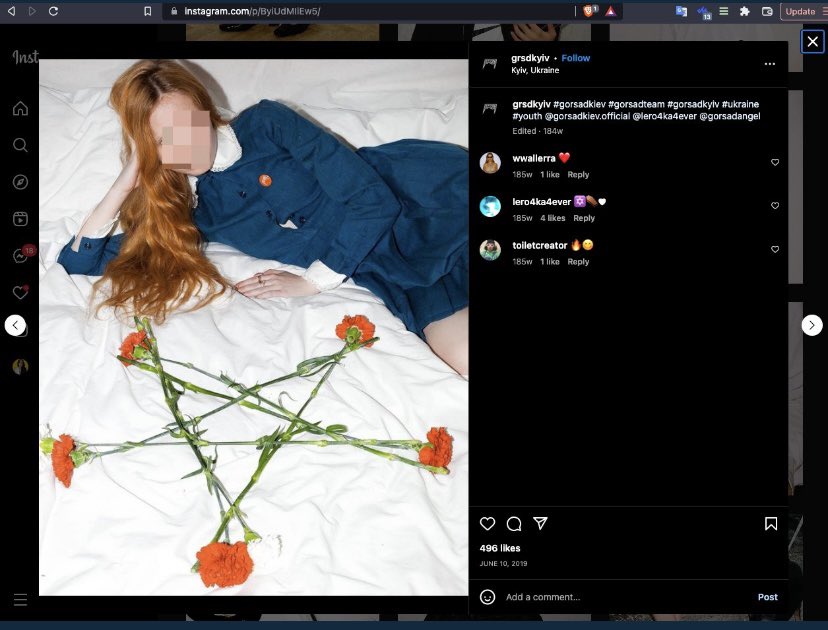
Task: Follow the grsdkyiv account
Action: coord(576,58)
